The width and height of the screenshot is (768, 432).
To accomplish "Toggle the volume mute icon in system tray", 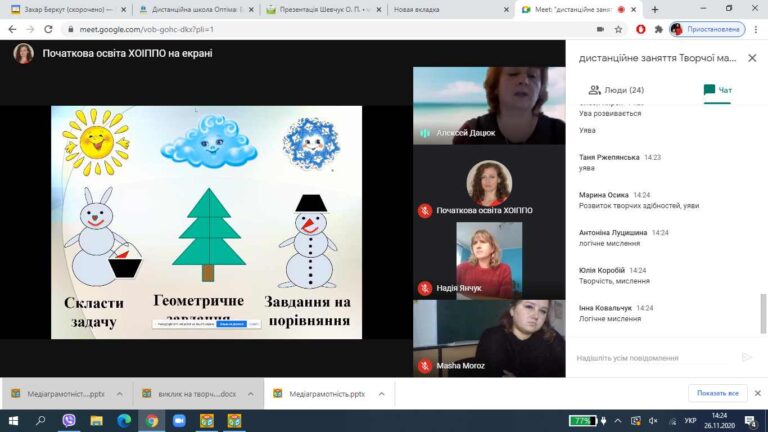I will click(653, 421).
